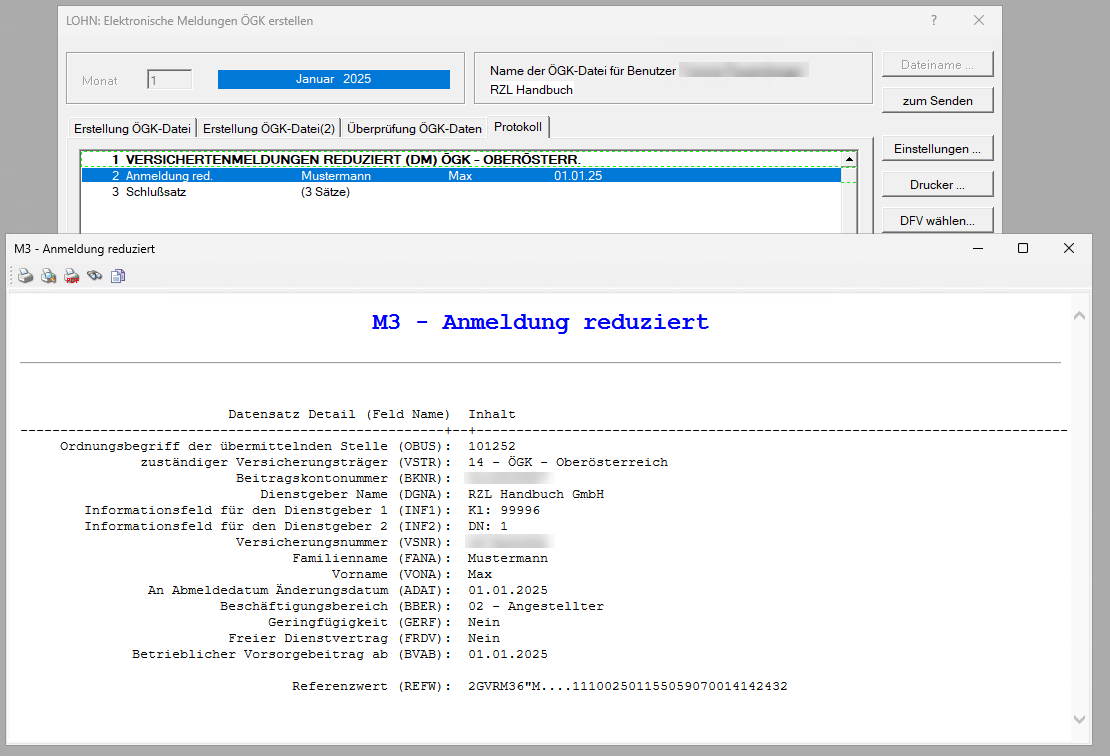Image resolution: width=1110 pixels, height=756 pixels.
Task: Export the report via PDF printer icon
Action: point(71,276)
